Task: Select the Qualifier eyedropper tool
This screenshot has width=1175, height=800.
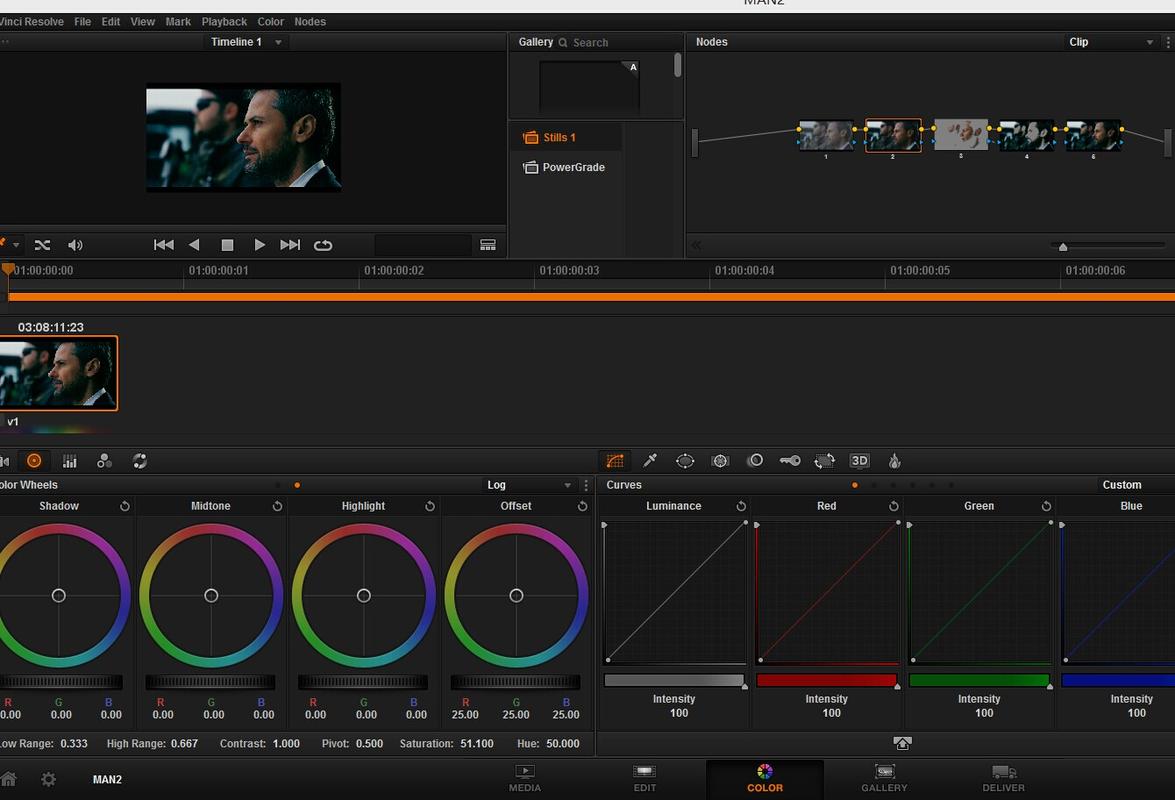Action: click(650, 461)
